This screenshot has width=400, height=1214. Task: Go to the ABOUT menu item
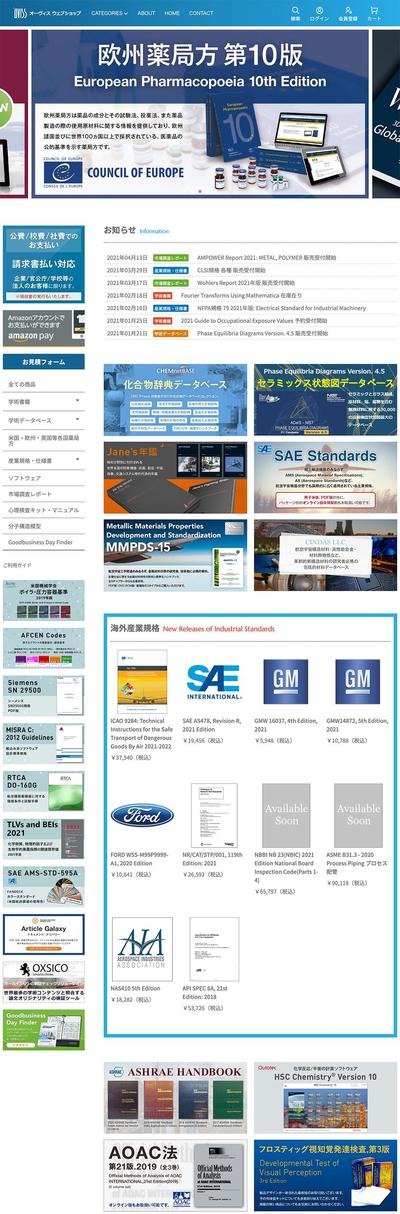146,14
